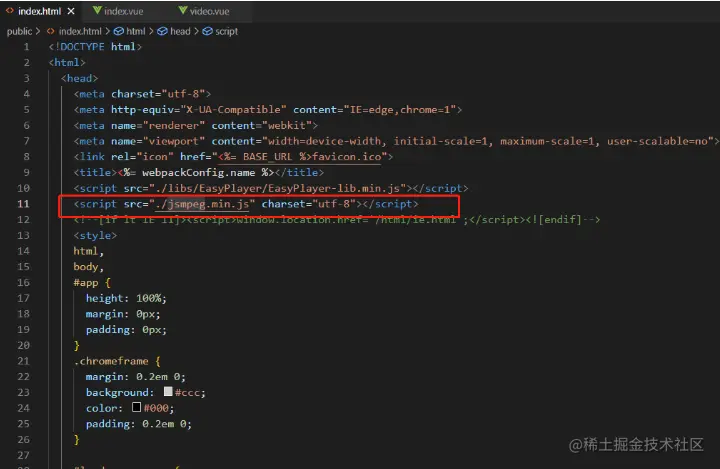
Task: Click line number 13 in gutter
Action: [23, 235]
